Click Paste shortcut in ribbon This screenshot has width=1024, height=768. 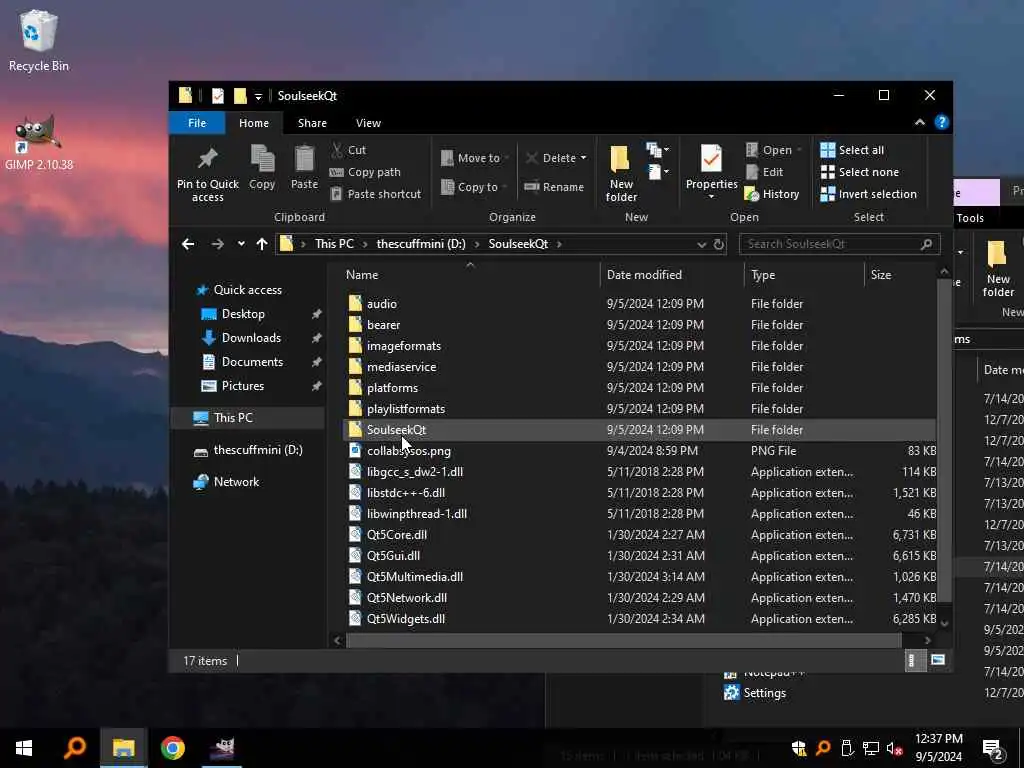tap(376, 194)
